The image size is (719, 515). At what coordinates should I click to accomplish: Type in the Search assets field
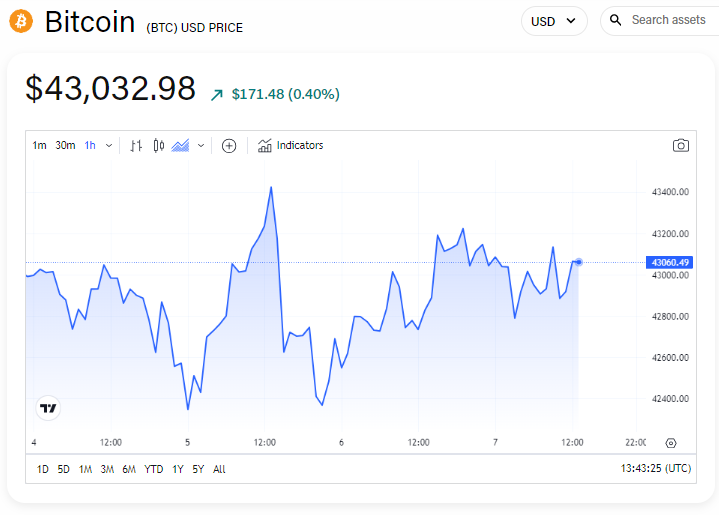pyautogui.click(x=668, y=20)
